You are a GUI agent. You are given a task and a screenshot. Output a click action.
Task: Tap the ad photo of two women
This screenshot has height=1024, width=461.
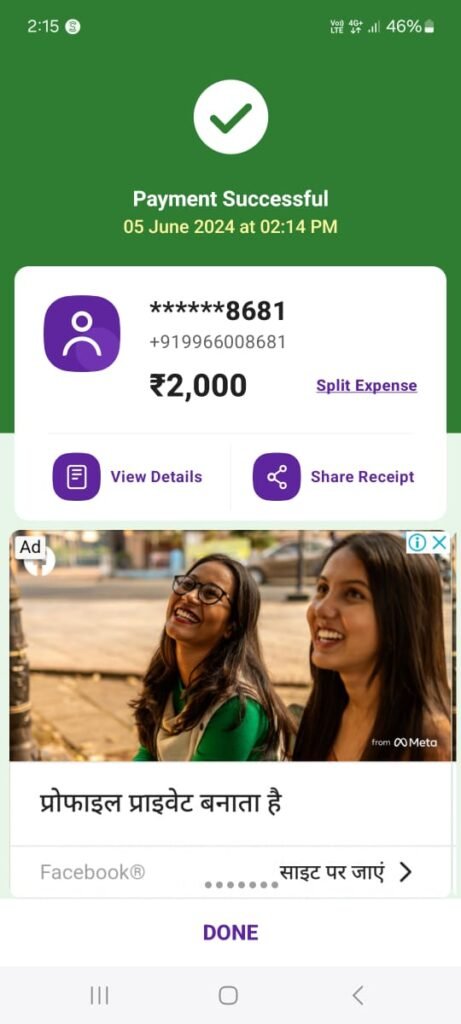230,645
